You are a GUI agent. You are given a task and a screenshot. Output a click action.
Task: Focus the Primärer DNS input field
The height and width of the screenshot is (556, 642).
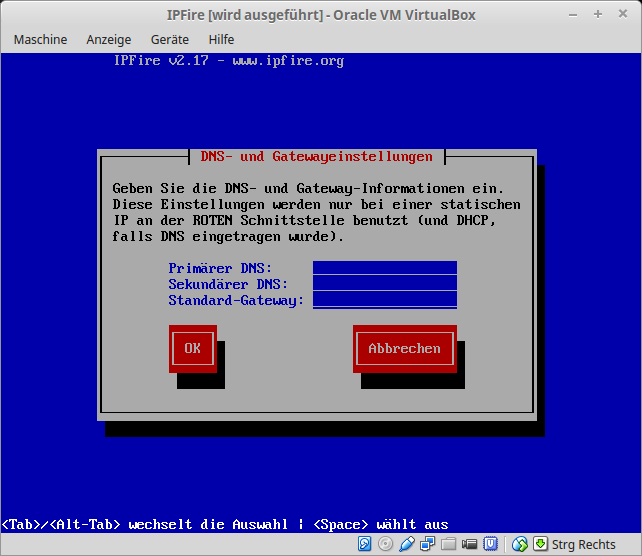[385, 268]
